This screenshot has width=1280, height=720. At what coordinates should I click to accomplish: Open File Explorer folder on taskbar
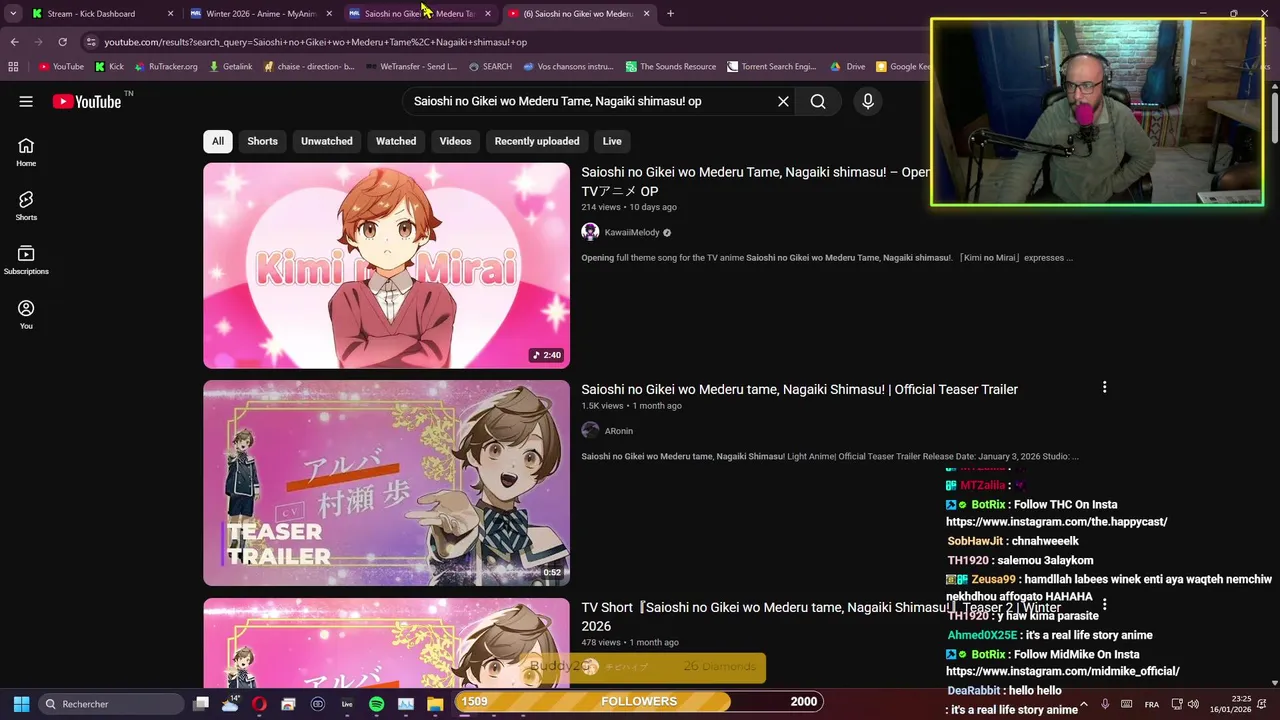[x=435, y=704]
